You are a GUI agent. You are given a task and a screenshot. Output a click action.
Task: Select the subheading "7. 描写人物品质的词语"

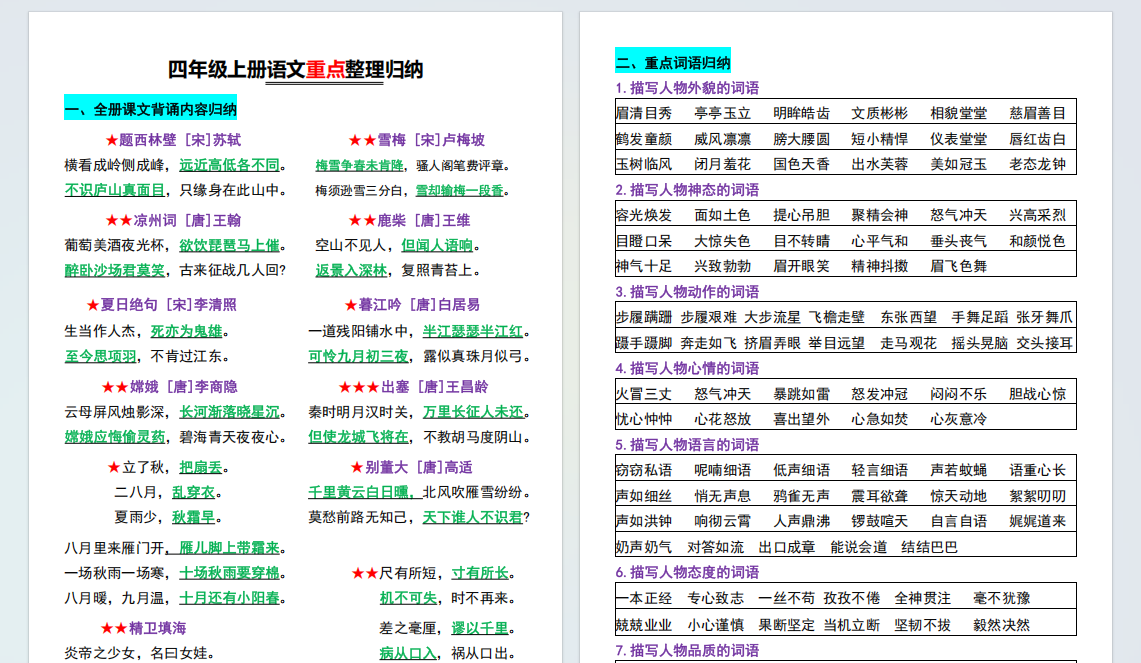click(688, 651)
